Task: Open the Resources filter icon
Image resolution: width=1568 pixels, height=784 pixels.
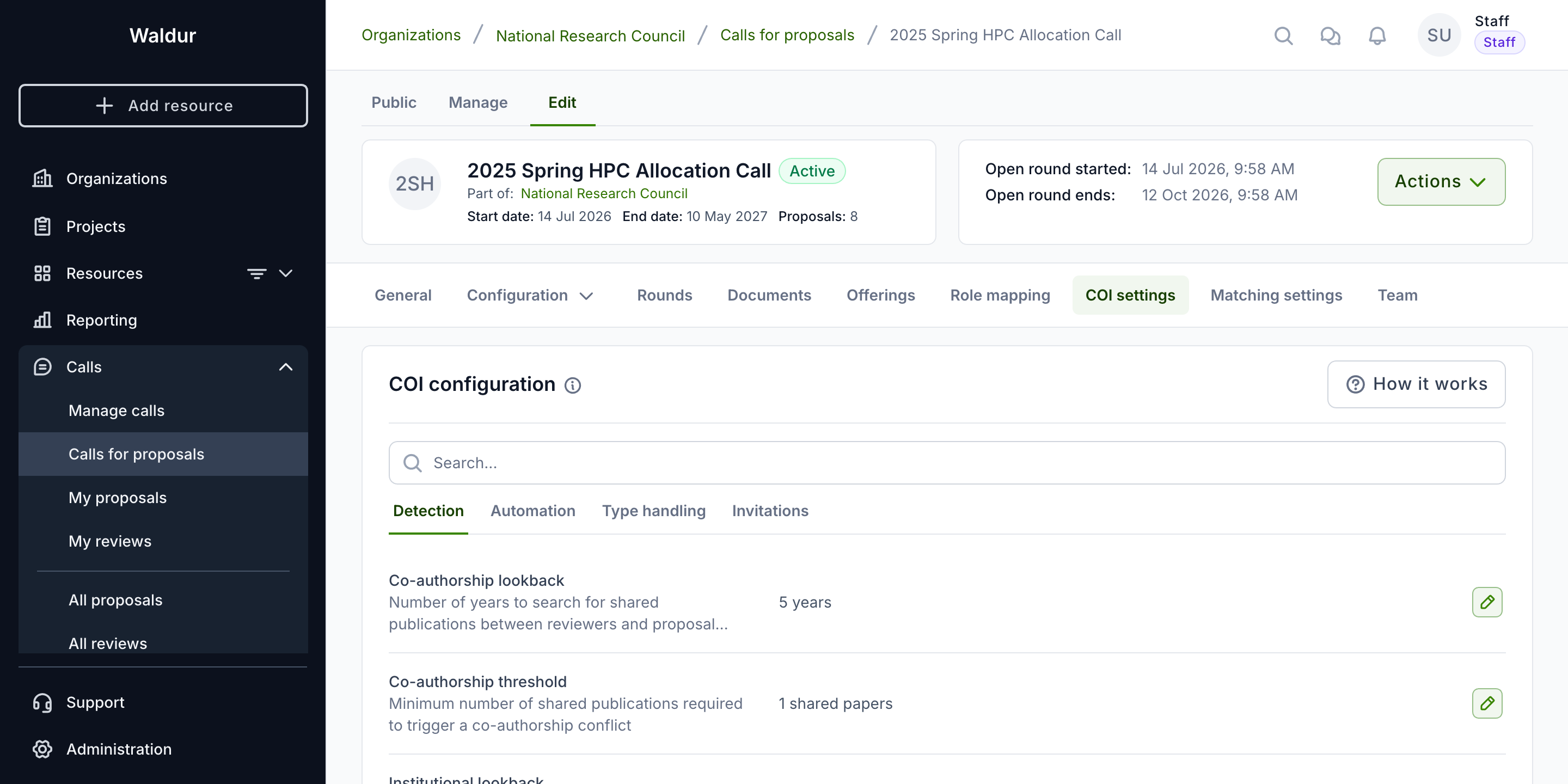Action: click(256, 273)
